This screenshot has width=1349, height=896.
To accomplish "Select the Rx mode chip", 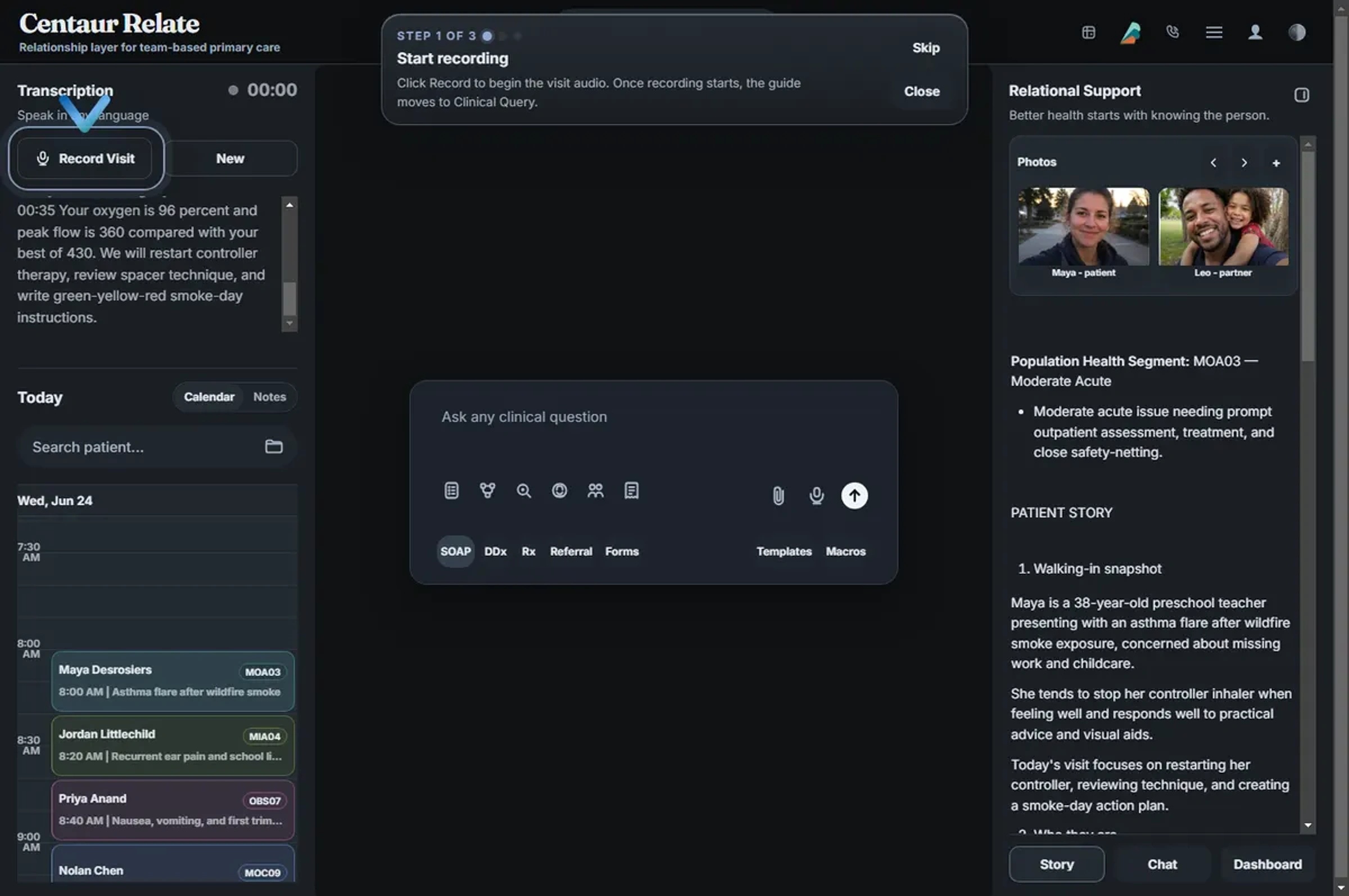I will click(528, 551).
